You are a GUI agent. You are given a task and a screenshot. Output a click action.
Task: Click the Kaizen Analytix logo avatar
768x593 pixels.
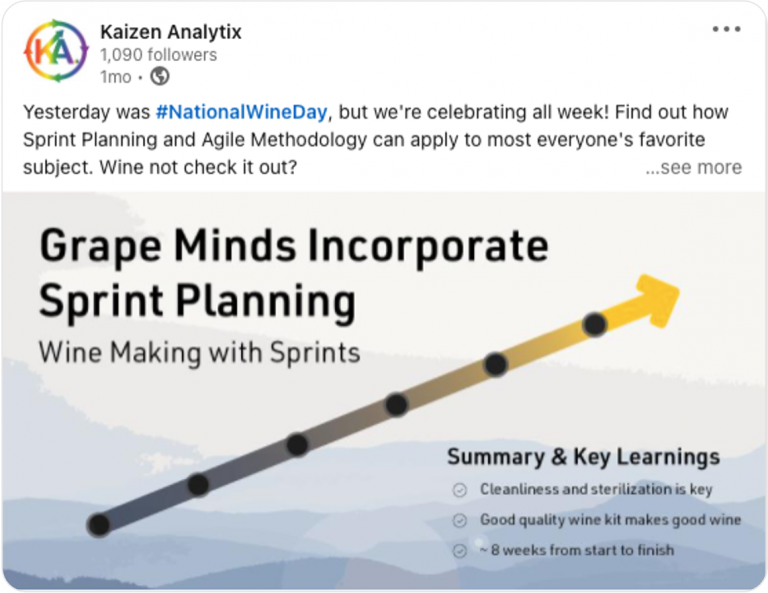pos(56,52)
